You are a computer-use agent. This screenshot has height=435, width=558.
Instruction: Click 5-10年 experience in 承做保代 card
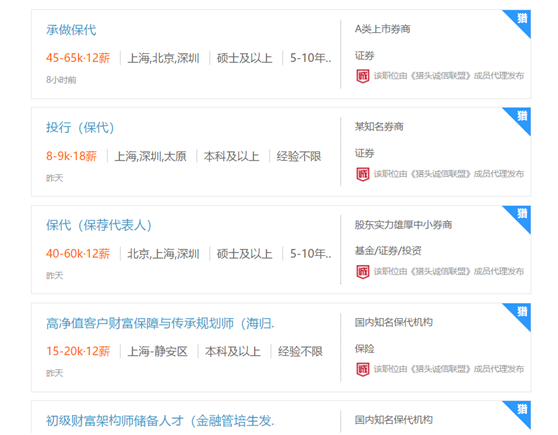click(x=310, y=58)
